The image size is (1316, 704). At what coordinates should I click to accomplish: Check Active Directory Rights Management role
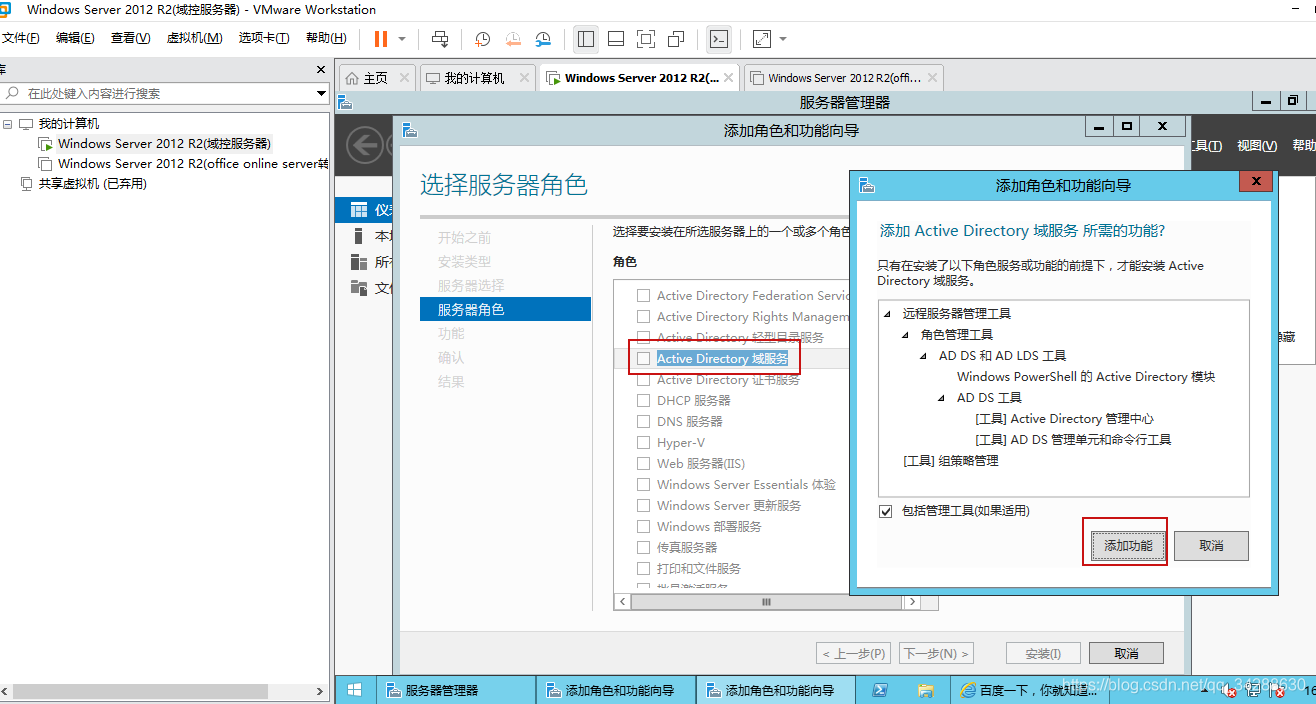click(644, 317)
